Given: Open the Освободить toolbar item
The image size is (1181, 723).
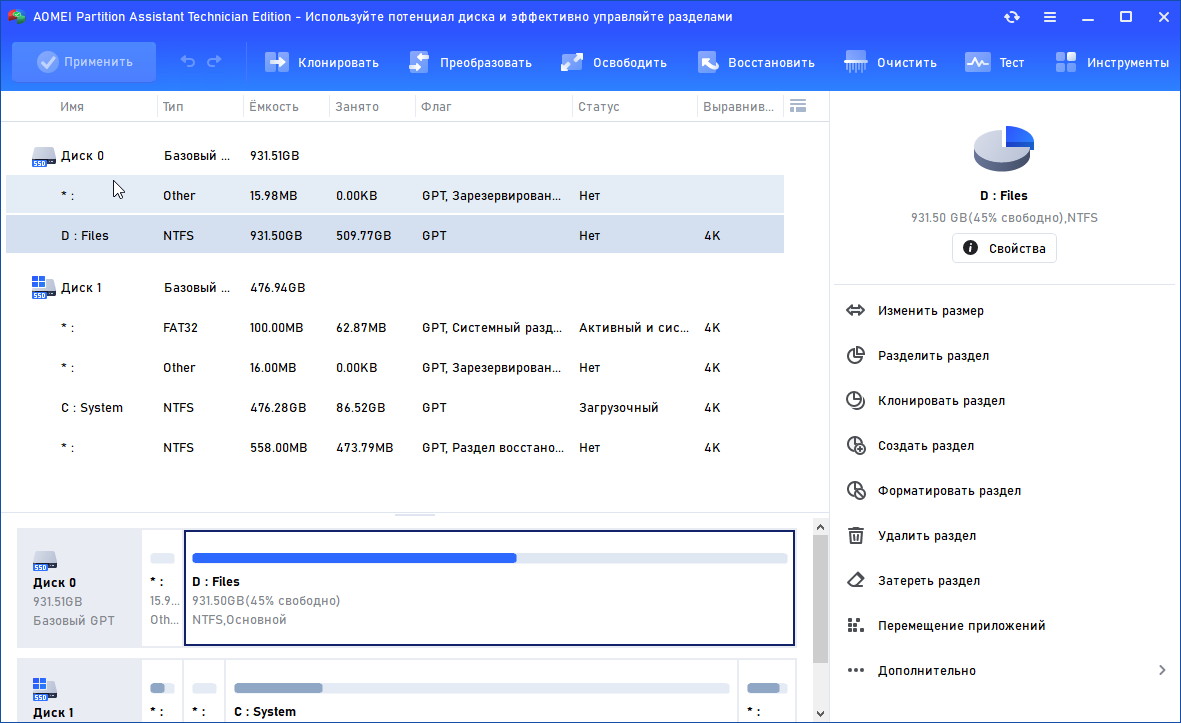Looking at the screenshot, I should pyautogui.click(x=614, y=63).
